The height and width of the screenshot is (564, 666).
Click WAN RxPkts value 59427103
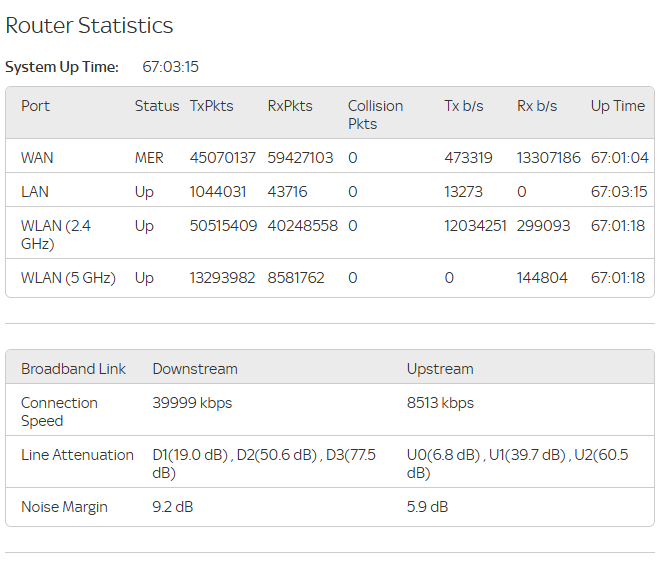tap(300, 158)
